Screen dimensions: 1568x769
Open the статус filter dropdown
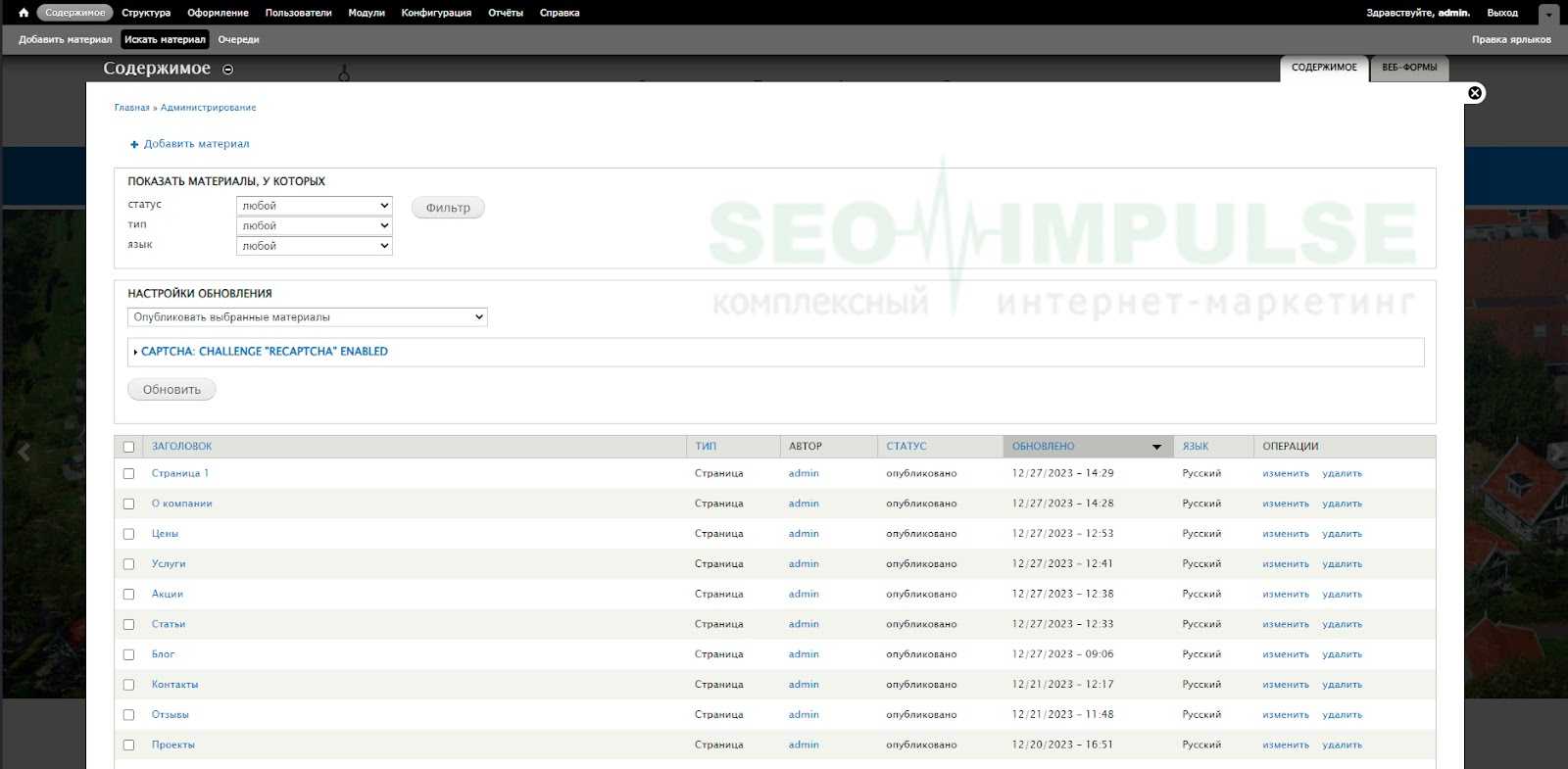pos(314,206)
